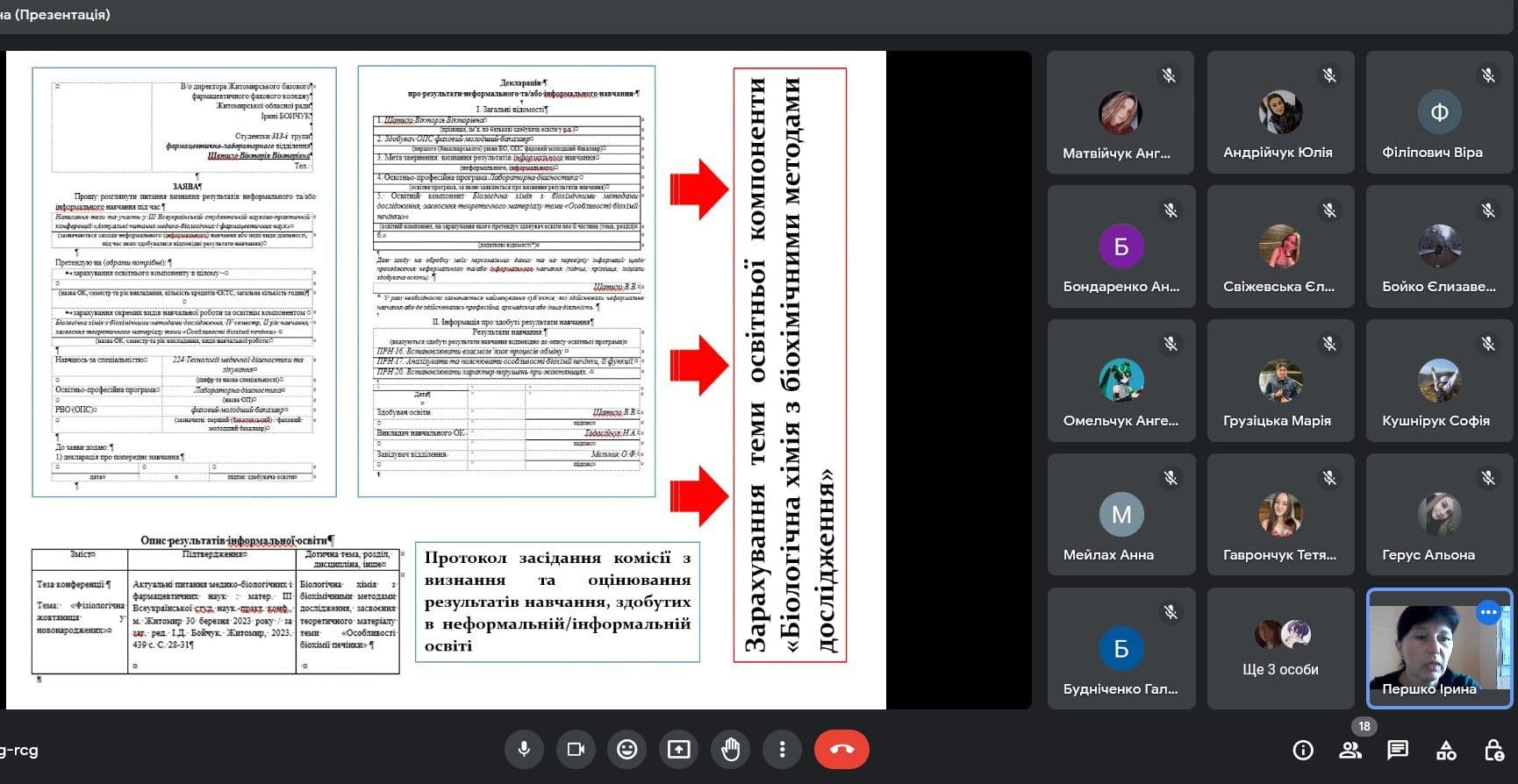Open the emoji reactions button

click(x=627, y=749)
